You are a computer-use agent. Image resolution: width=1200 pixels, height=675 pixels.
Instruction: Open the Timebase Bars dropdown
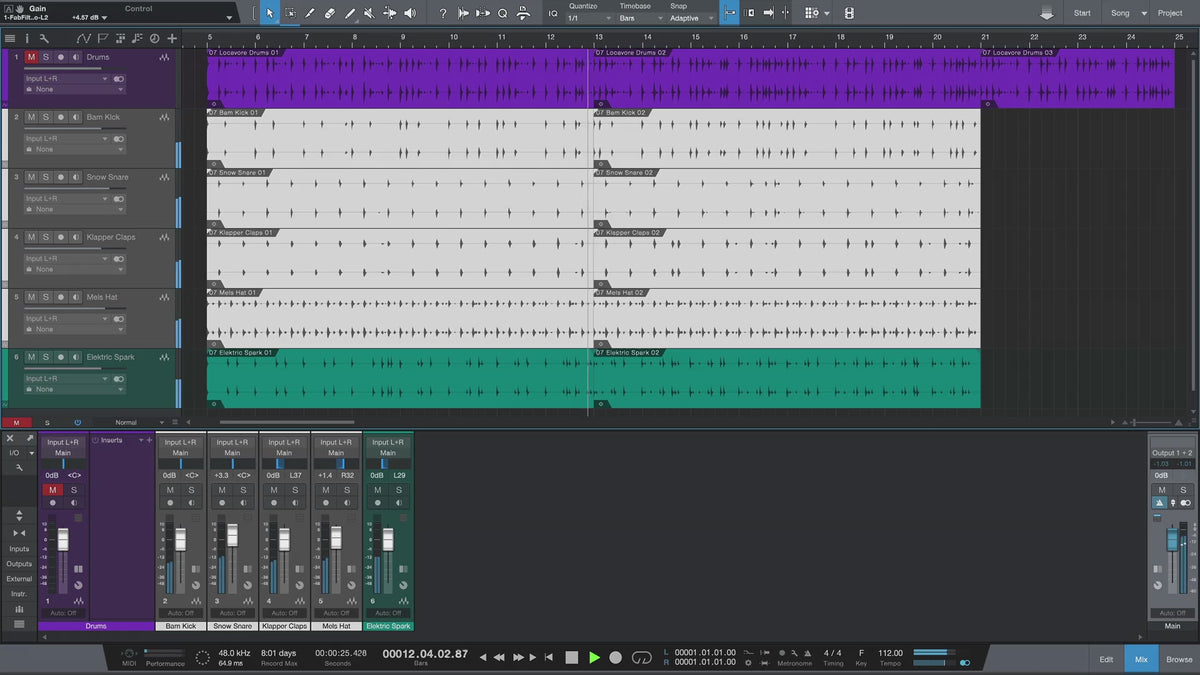636,18
